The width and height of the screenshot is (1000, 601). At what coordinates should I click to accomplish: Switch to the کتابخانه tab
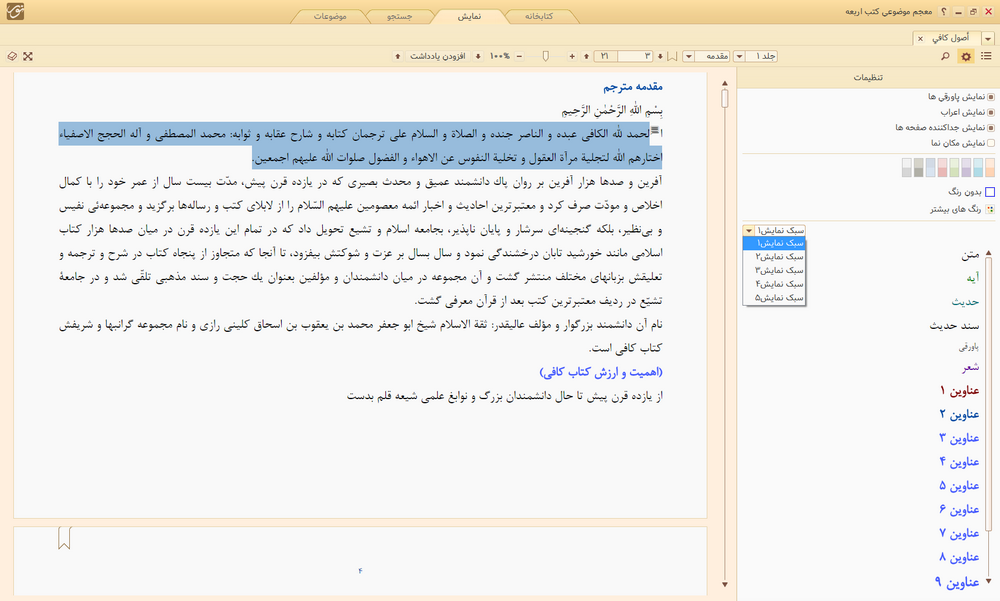pos(539,16)
